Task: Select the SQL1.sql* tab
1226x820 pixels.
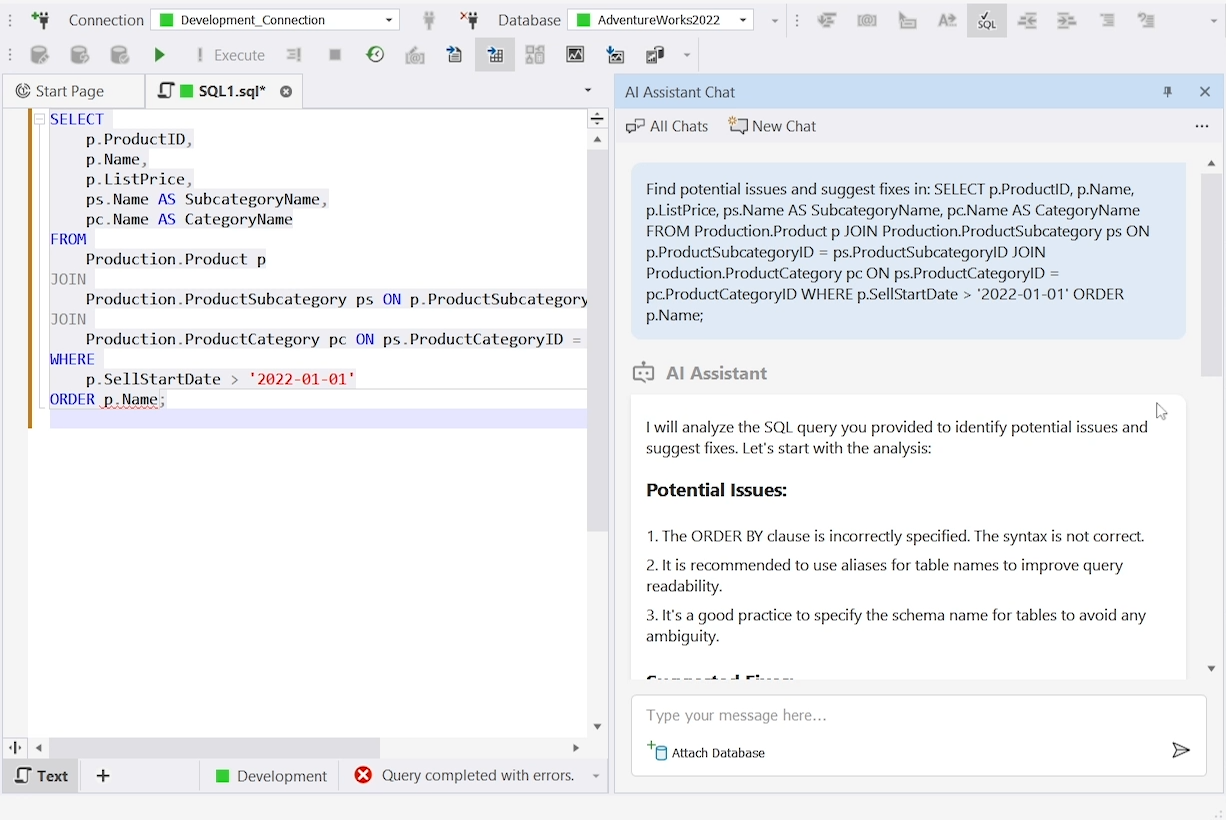Action: [x=223, y=91]
